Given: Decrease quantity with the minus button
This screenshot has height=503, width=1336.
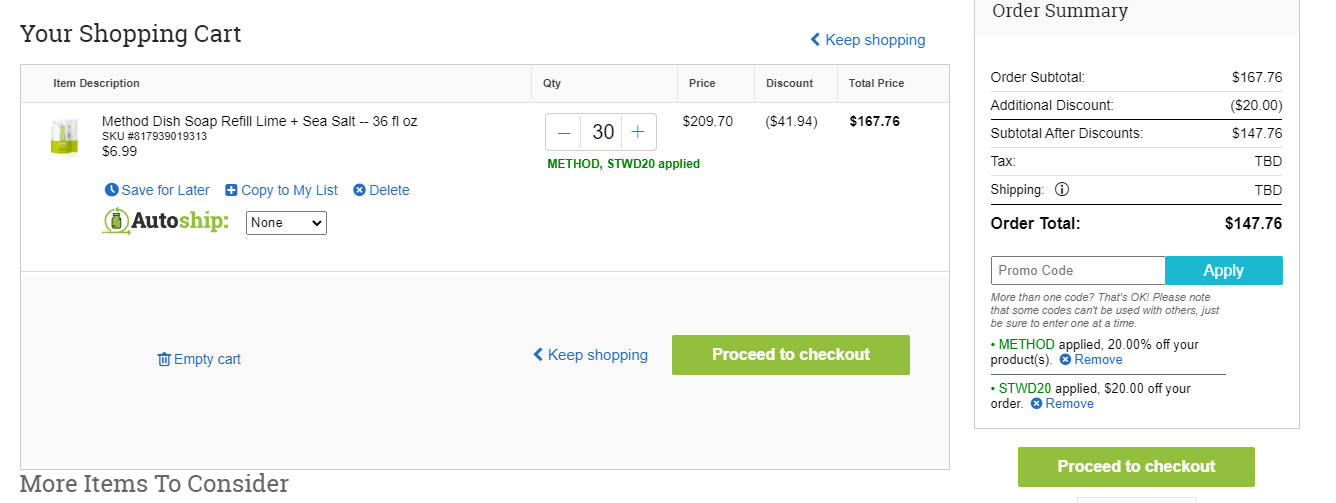Looking at the screenshot, I should point(564,132).
